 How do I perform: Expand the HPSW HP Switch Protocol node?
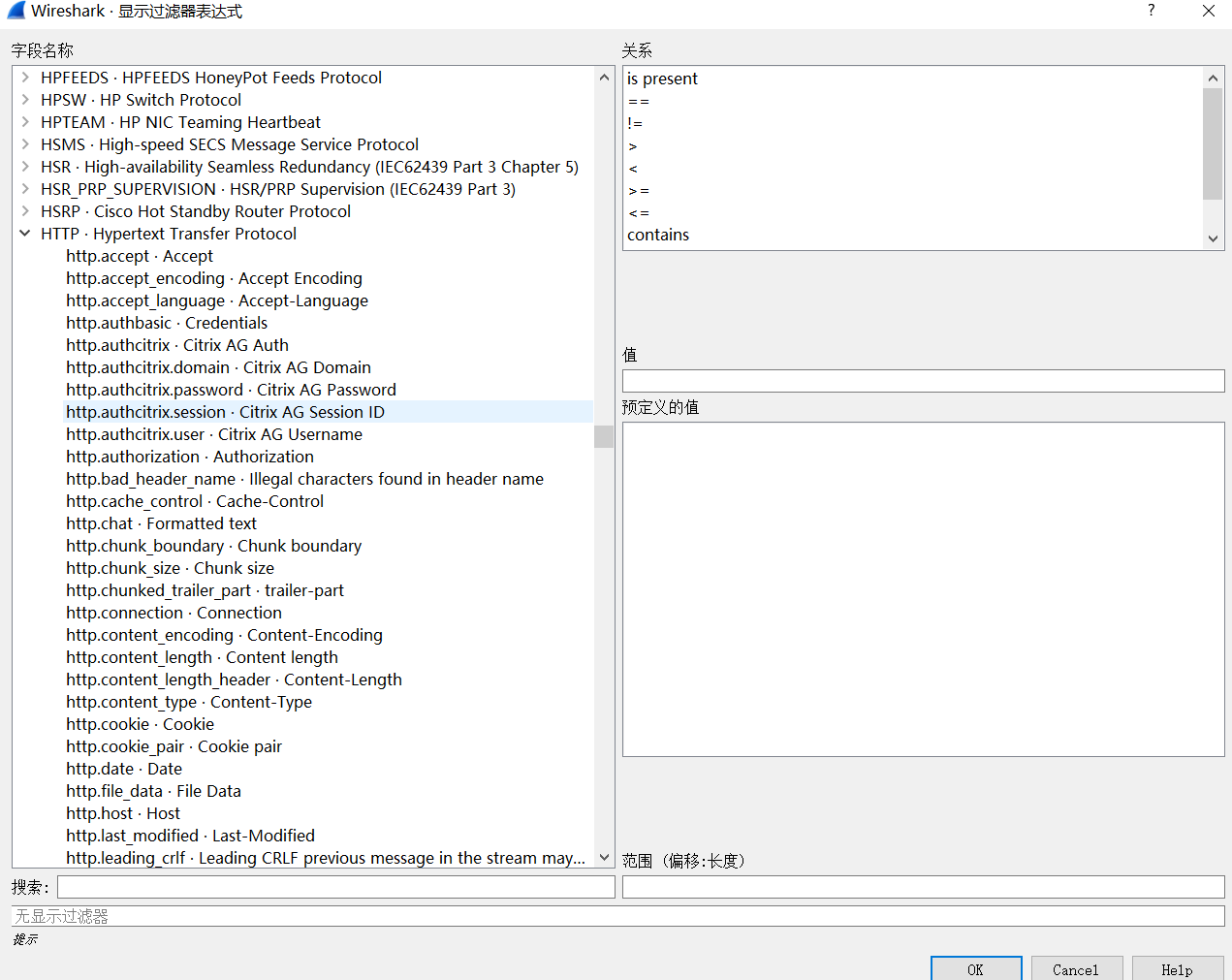pos(25,100)
